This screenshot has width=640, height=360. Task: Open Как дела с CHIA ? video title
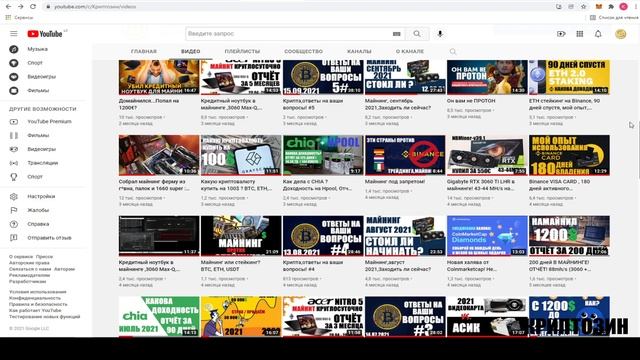318,185
